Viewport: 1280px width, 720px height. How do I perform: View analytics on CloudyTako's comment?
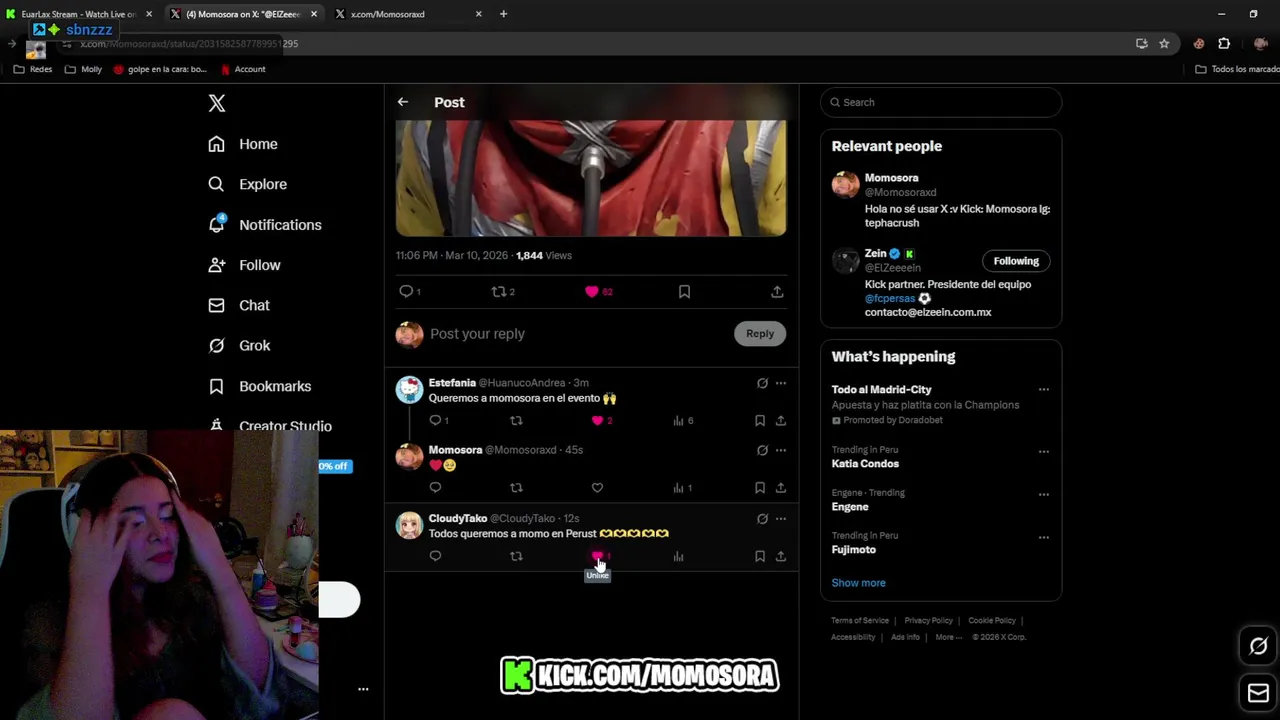(x=678, y=556)
